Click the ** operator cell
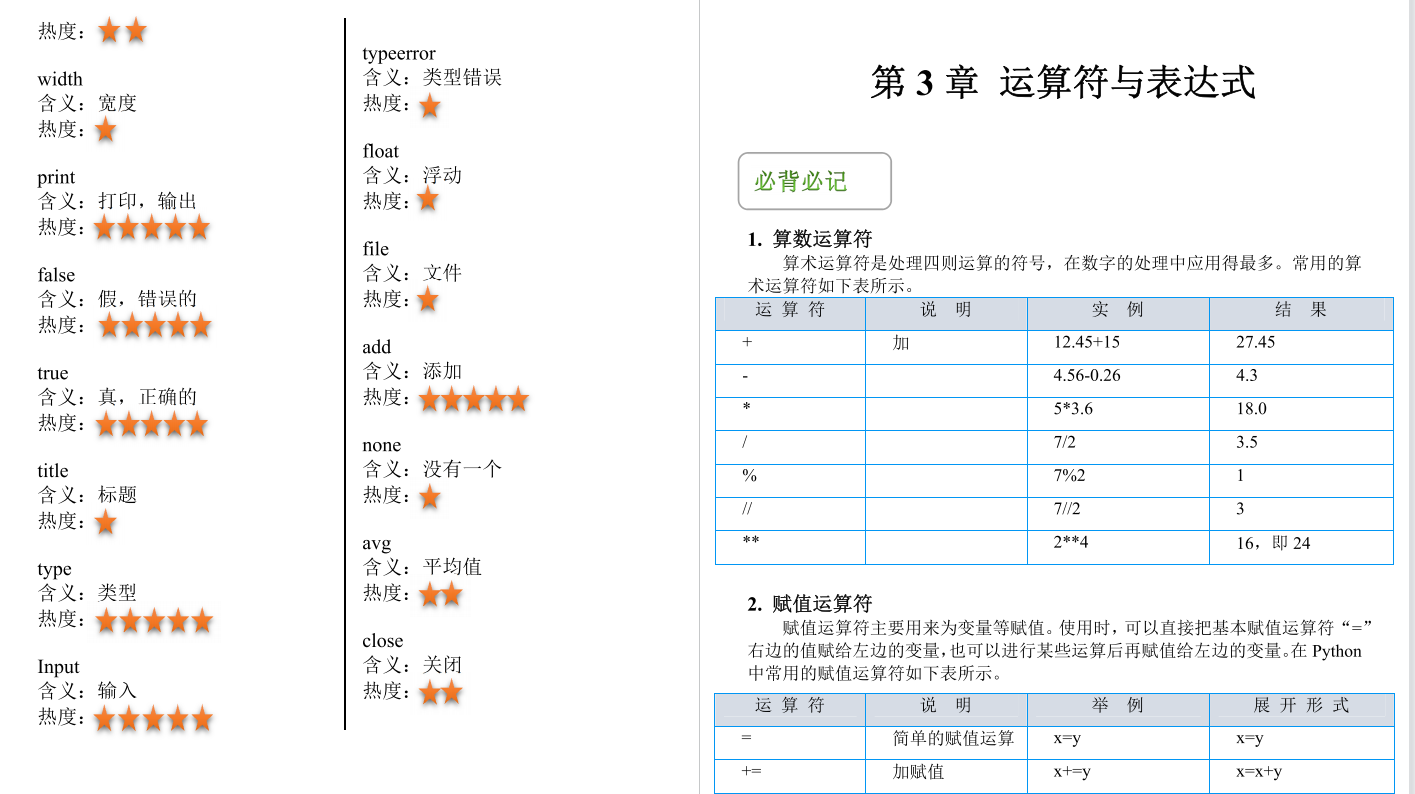This screenshot has width=1415, height=794. pos(790,547)
